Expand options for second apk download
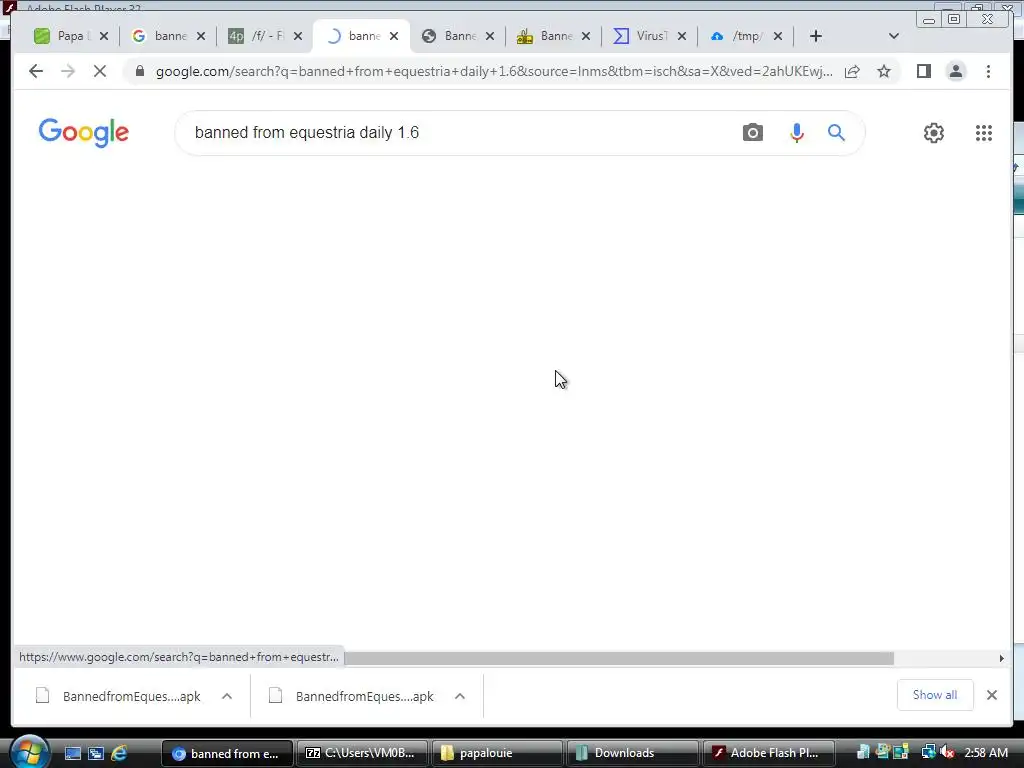This screenshot has width=1024, height=768. [460, 696]
